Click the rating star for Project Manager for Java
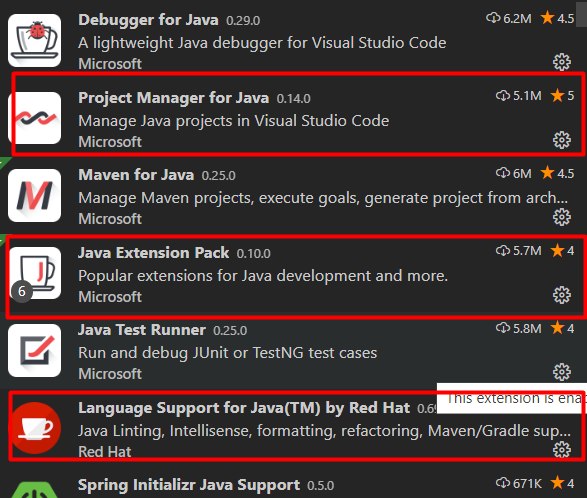587x498 pixels. [x=557, y=95]
